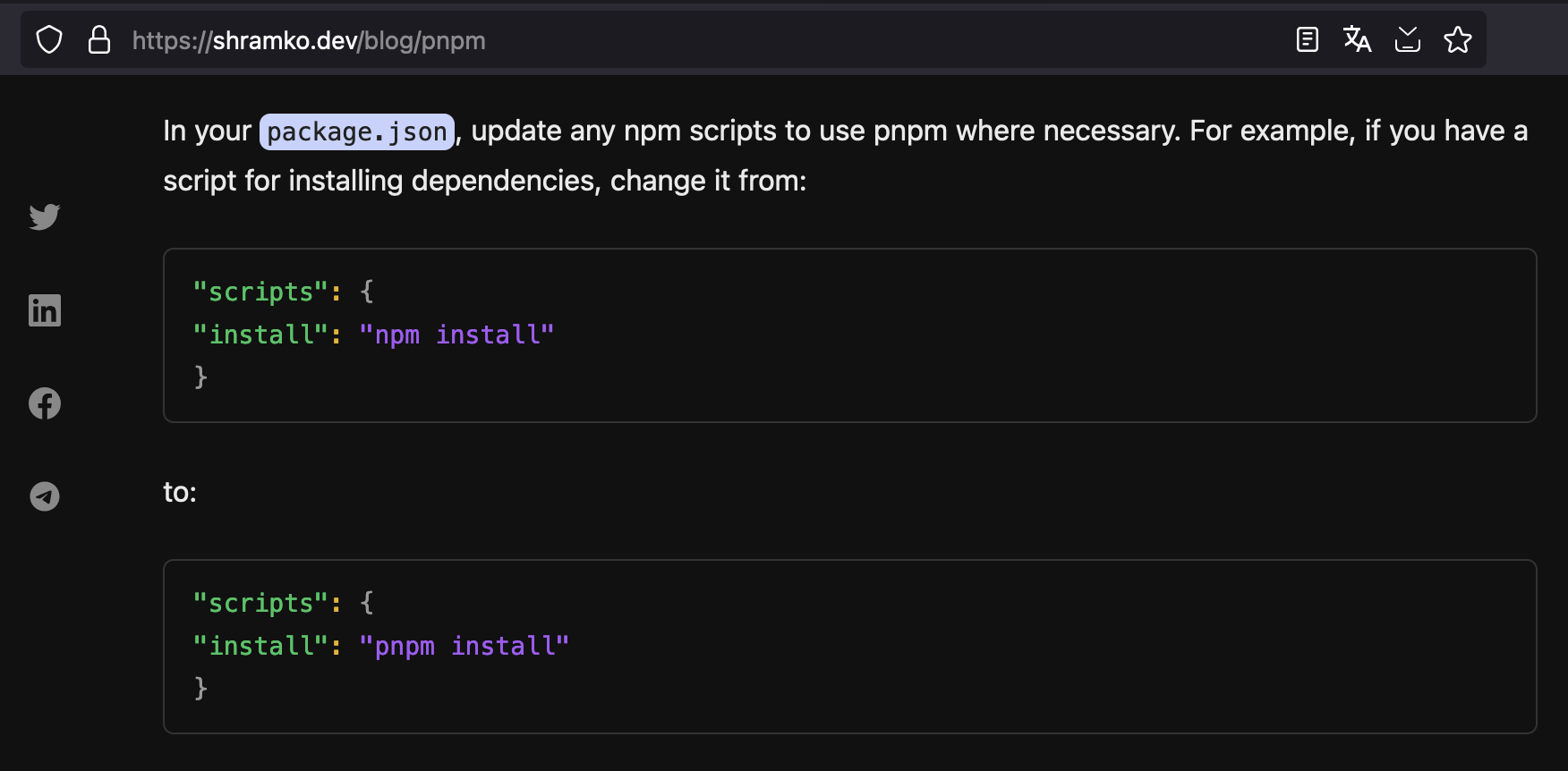The image size is (1568, 771).
Task: Click the site security padlock icon
Action: pyautogui.click(x=99, y=40)
